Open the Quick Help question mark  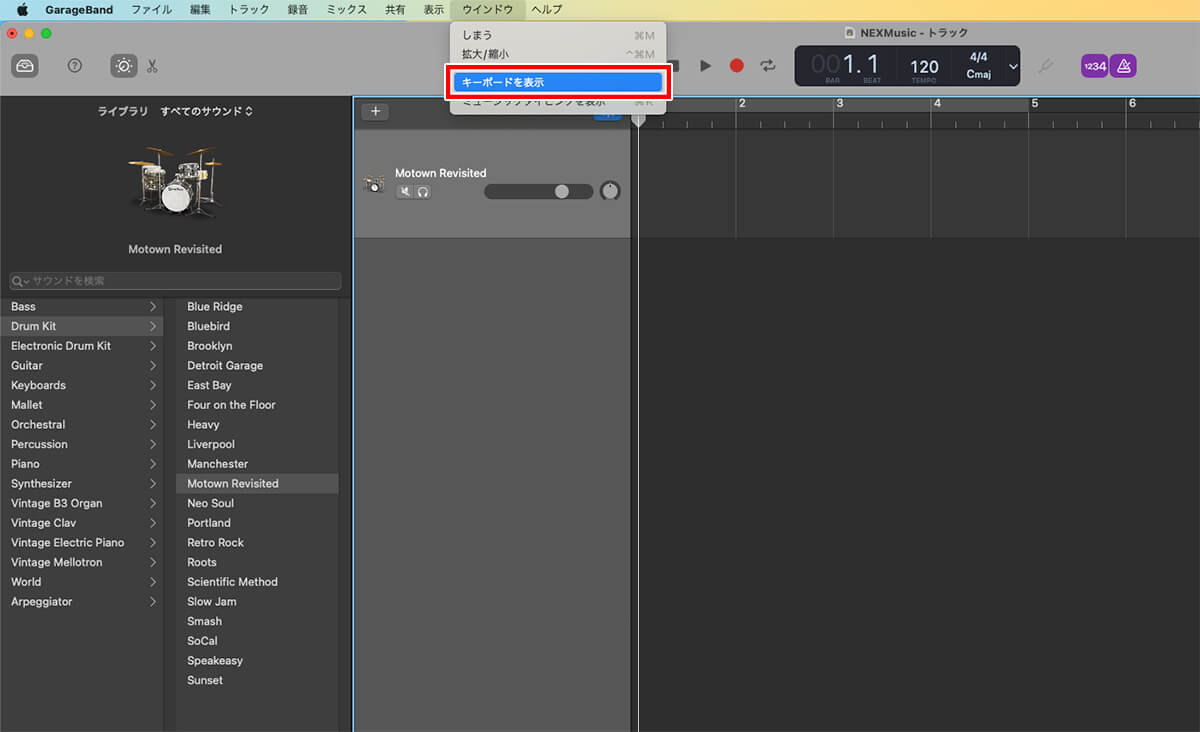tap(74, 66)
